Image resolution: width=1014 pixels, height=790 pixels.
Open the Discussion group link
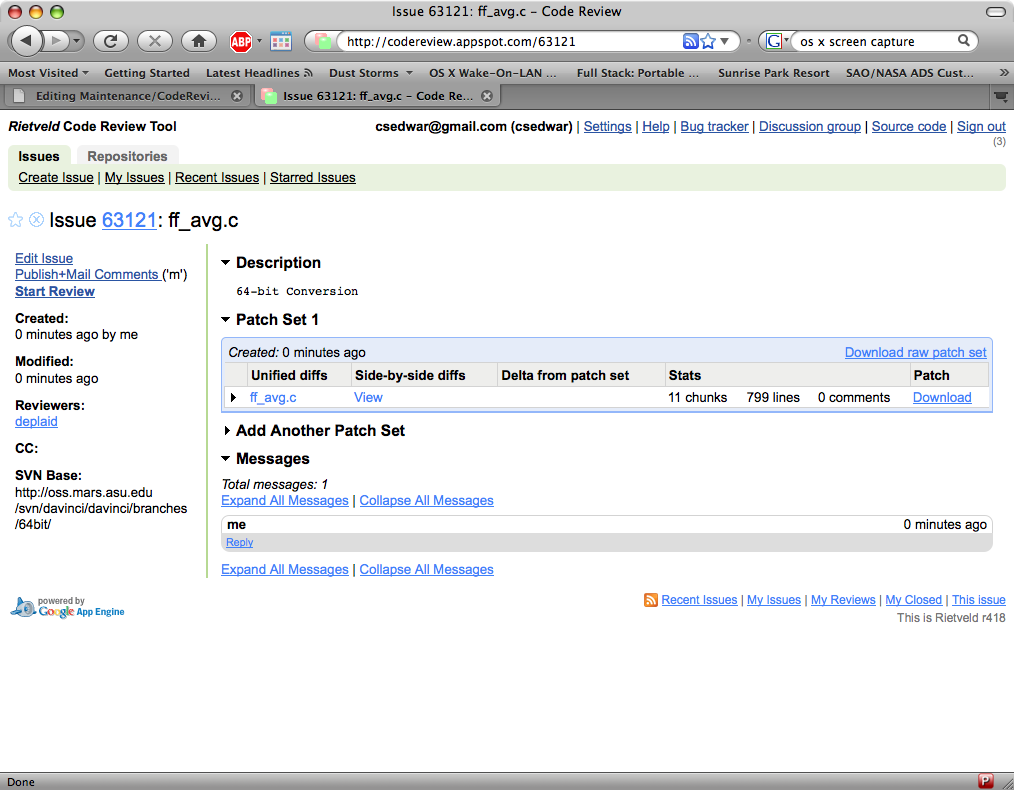pos(810,127)
